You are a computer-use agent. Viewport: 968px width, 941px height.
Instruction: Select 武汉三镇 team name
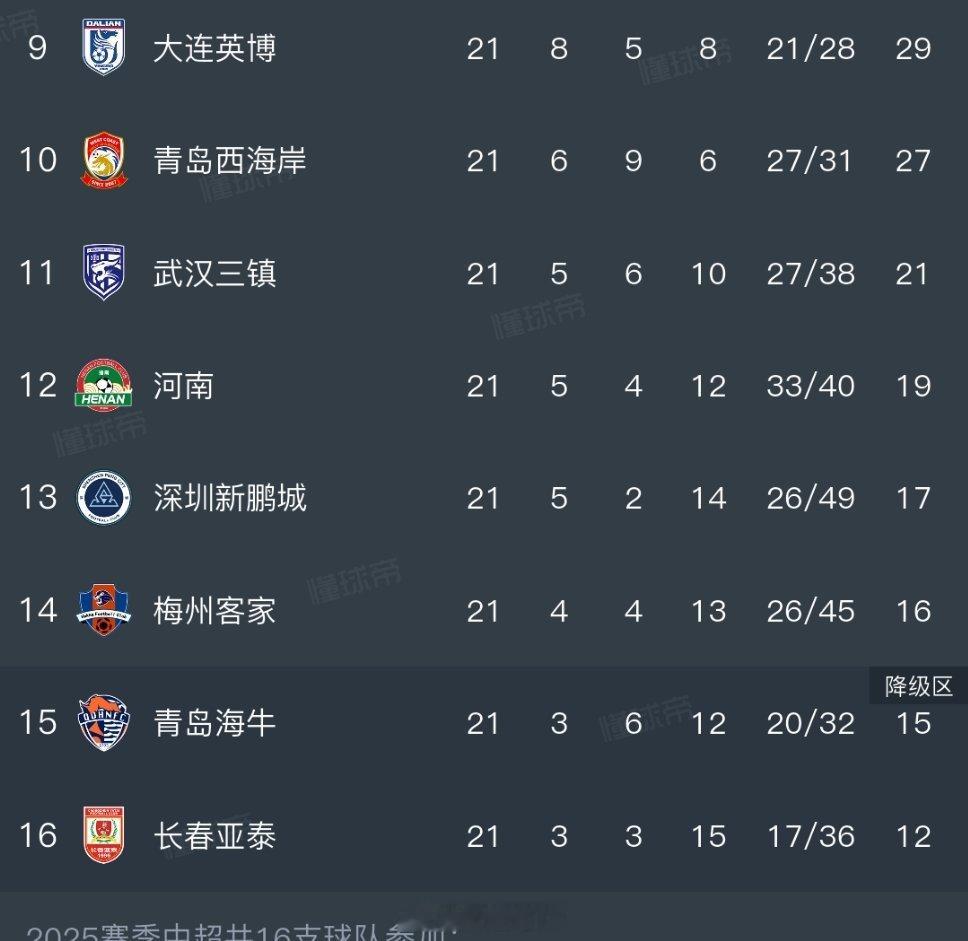(214, 273)
